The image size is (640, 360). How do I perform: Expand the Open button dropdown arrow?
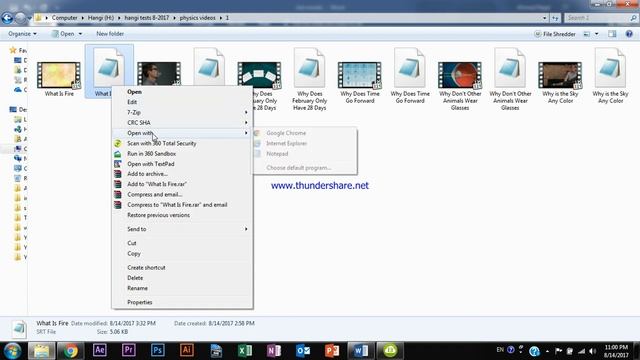[80, 34]
